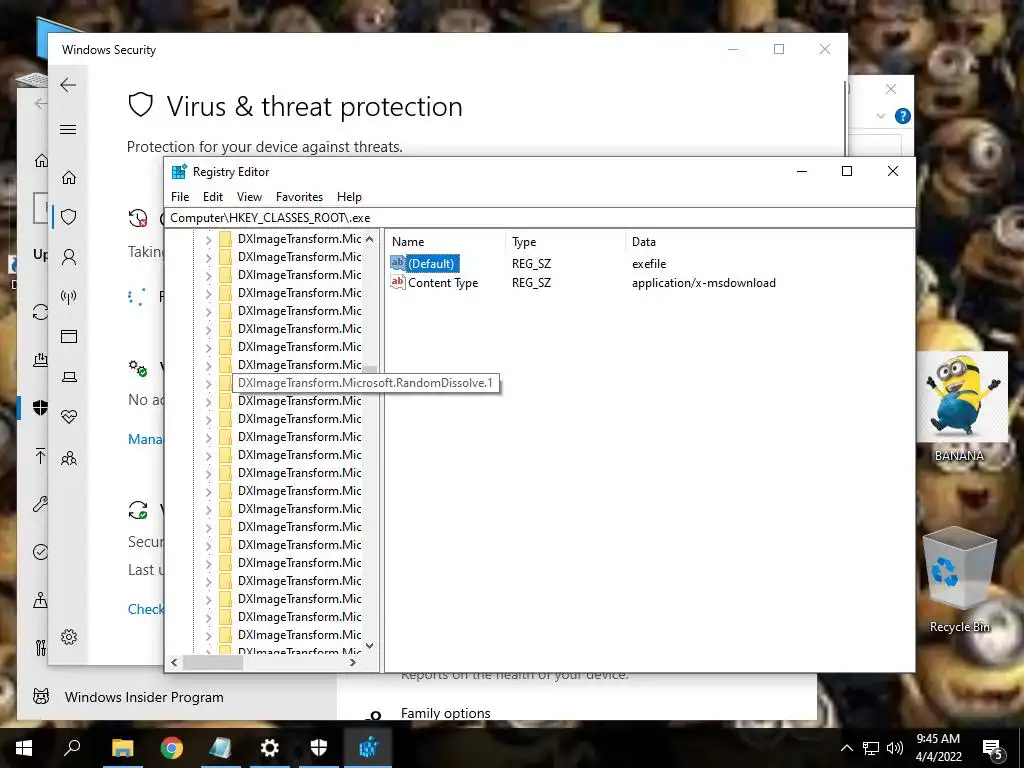Click the protection updates refresh icon
The width and height of the screenshot is (1024, 768).
click(138, 510)
